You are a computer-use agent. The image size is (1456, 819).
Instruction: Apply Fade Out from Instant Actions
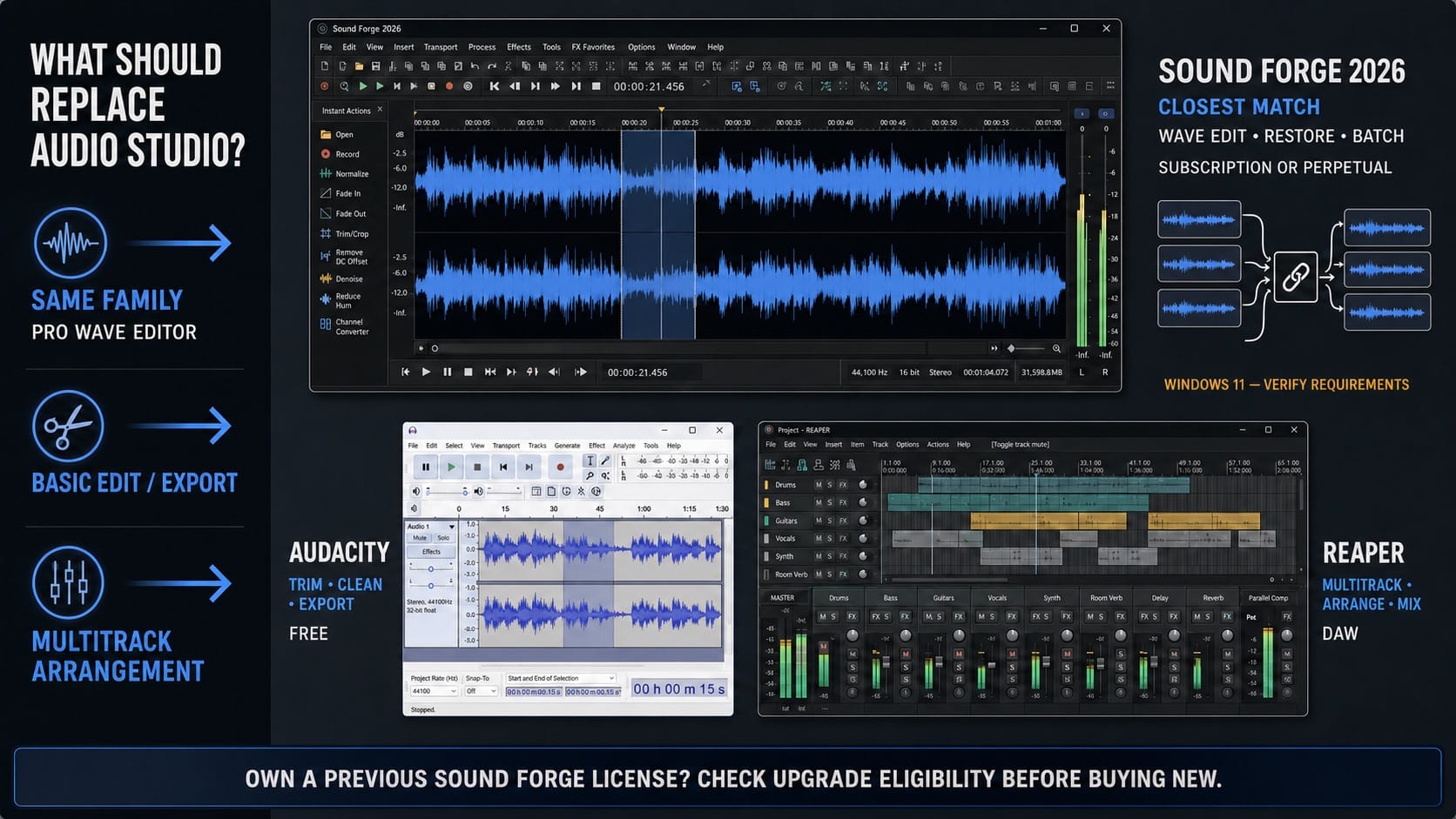click(x=343, y=214)
